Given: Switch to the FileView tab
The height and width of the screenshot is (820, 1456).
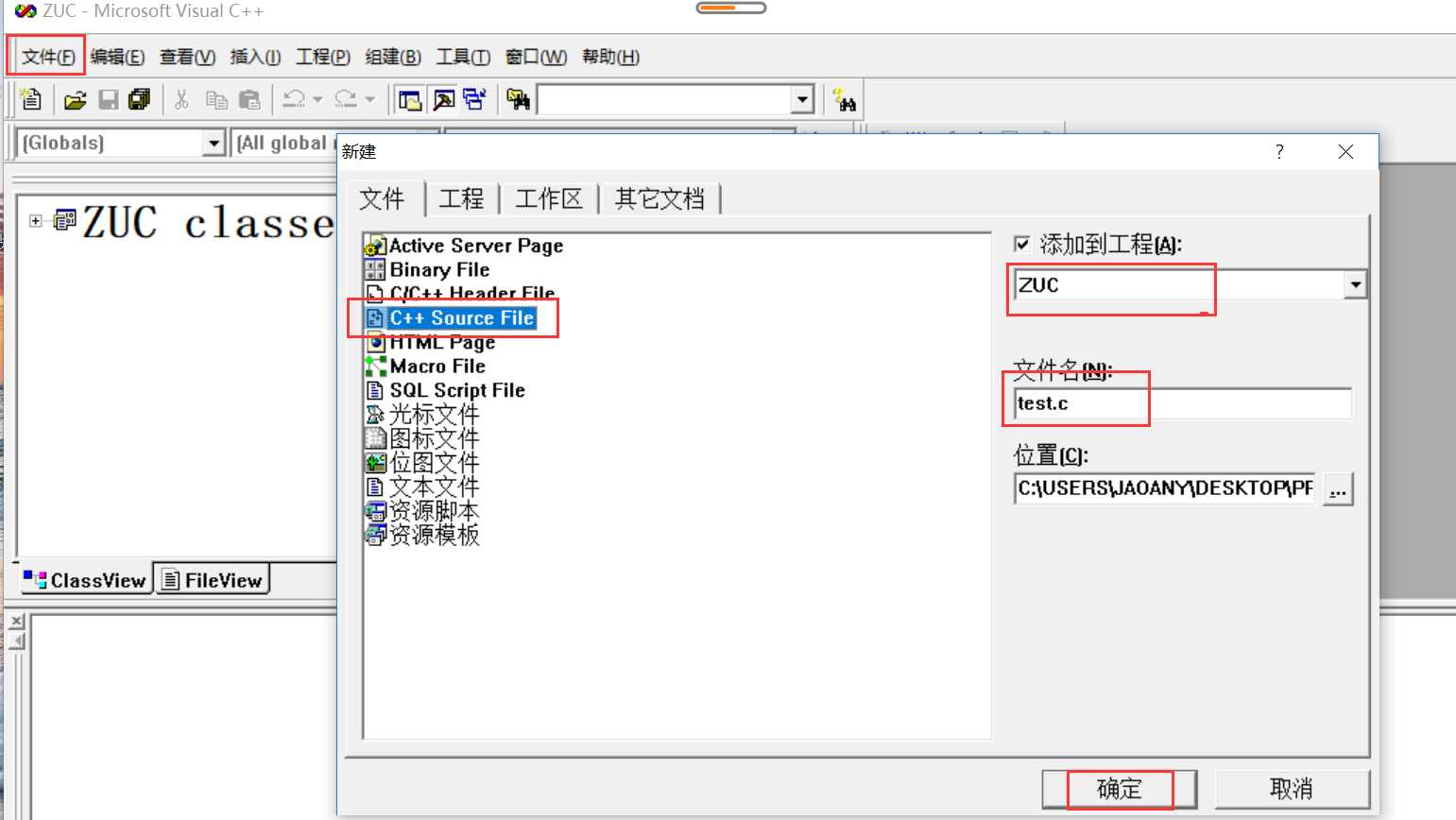Looking at the screenshot, I should pyautogui.click(x=212, y=580).
